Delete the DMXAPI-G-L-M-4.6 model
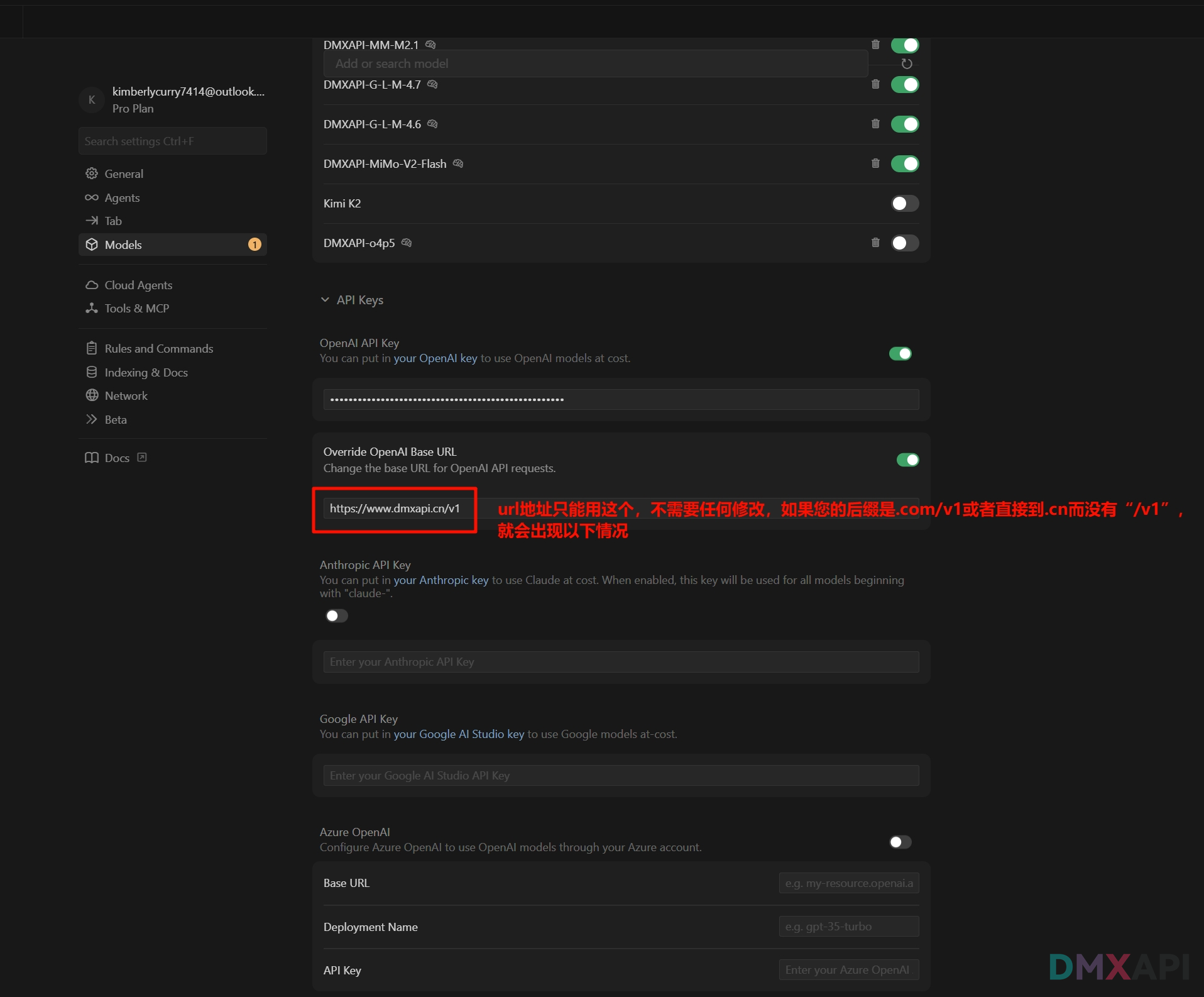 [x=875, y=124]
